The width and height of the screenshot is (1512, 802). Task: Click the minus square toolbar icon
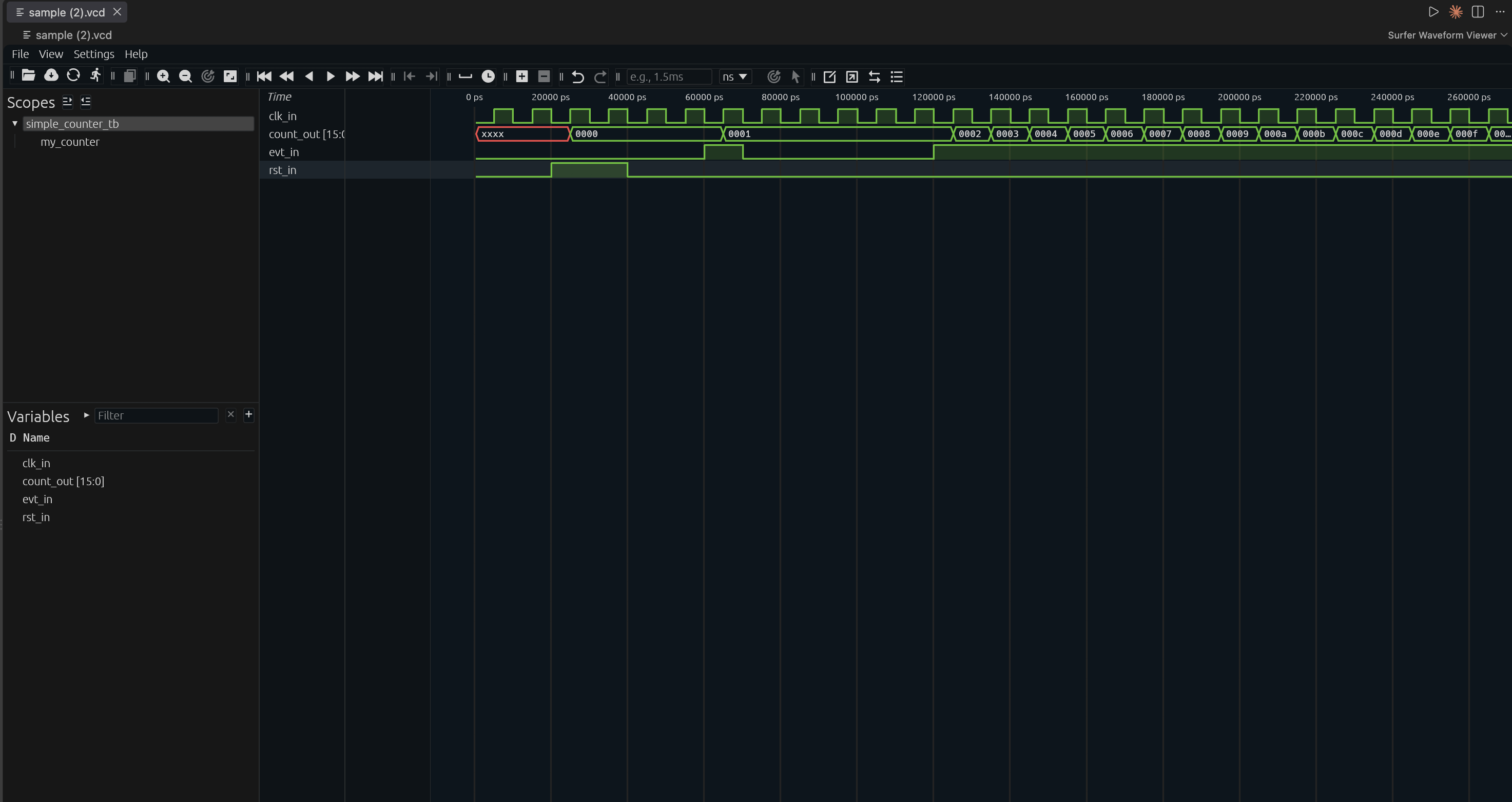[x=544, y=77]
